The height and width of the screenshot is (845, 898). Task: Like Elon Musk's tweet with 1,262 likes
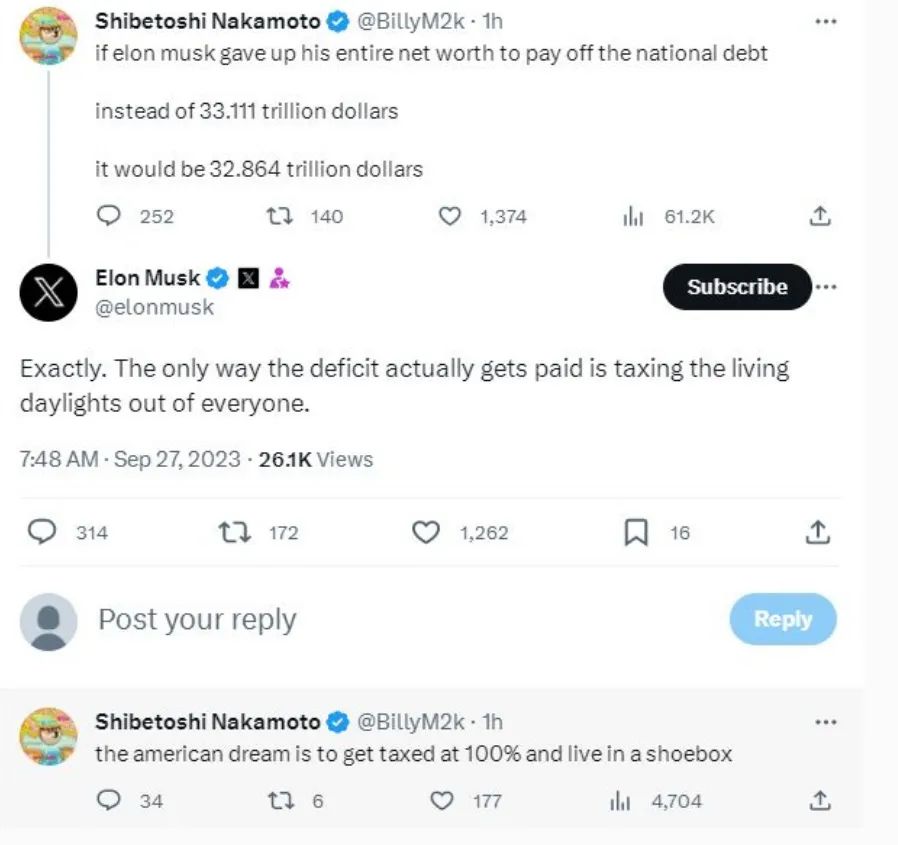427,533
